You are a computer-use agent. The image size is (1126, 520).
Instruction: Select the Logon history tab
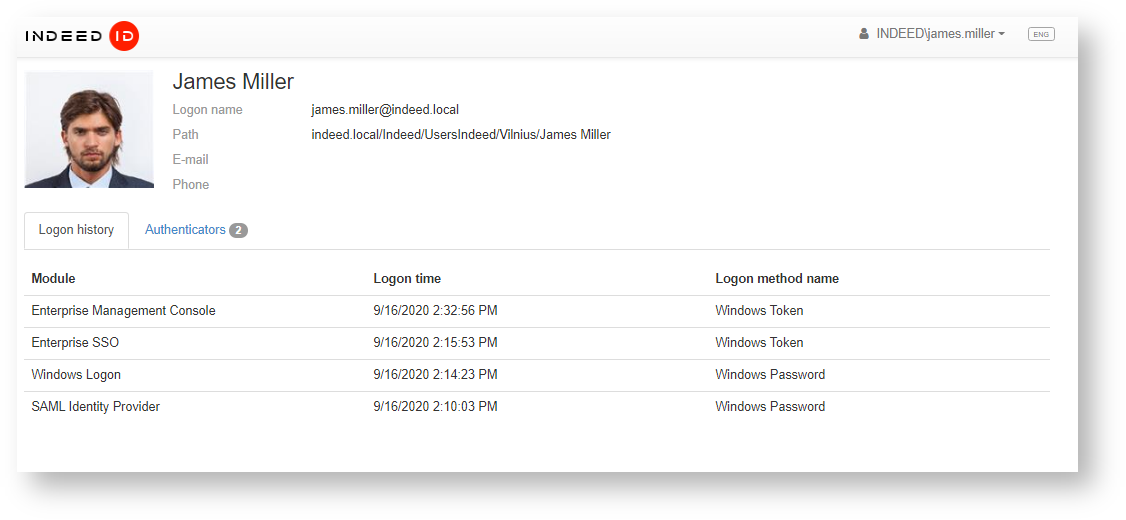[76, 230]
